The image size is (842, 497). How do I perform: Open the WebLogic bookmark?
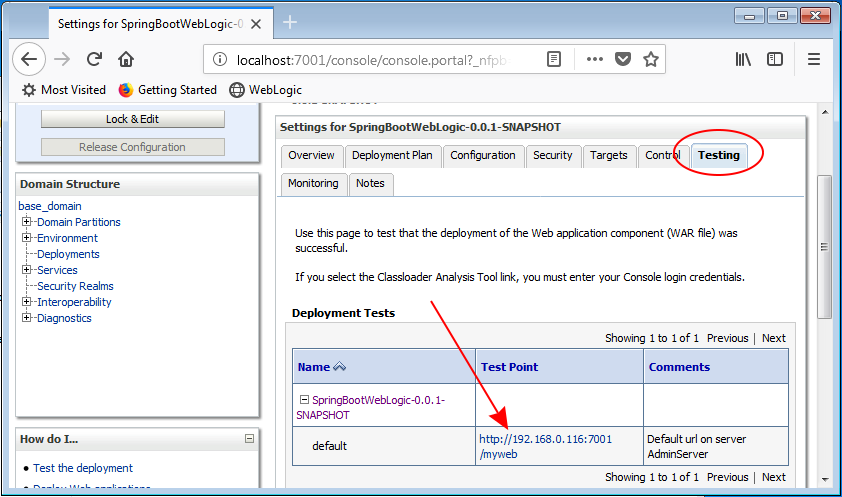pos(266,90)
